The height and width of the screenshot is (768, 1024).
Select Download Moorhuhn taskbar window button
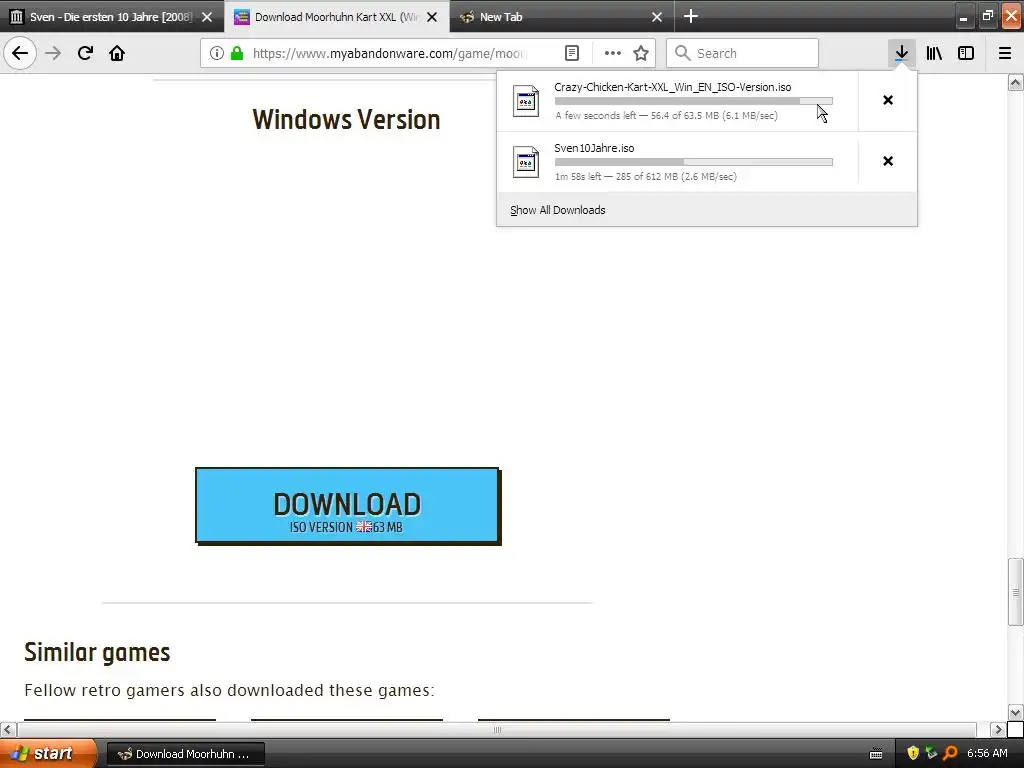[185, 754]
